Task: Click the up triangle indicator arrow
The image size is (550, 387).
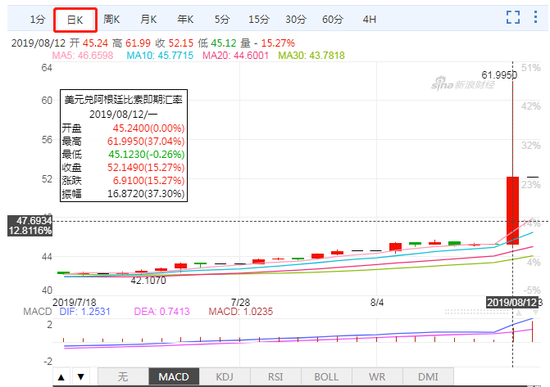Action: pos(61,377)
